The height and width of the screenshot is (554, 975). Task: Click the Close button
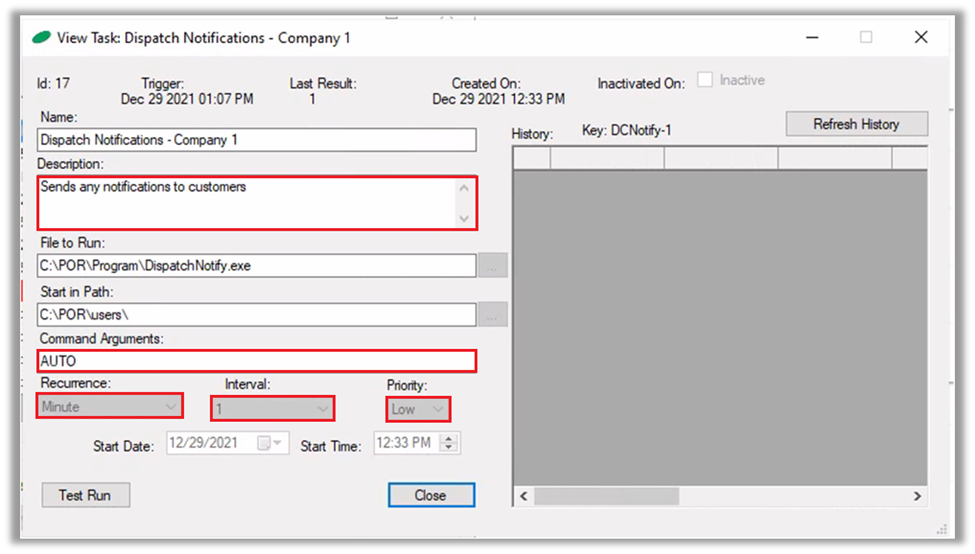tap(431, 495)
